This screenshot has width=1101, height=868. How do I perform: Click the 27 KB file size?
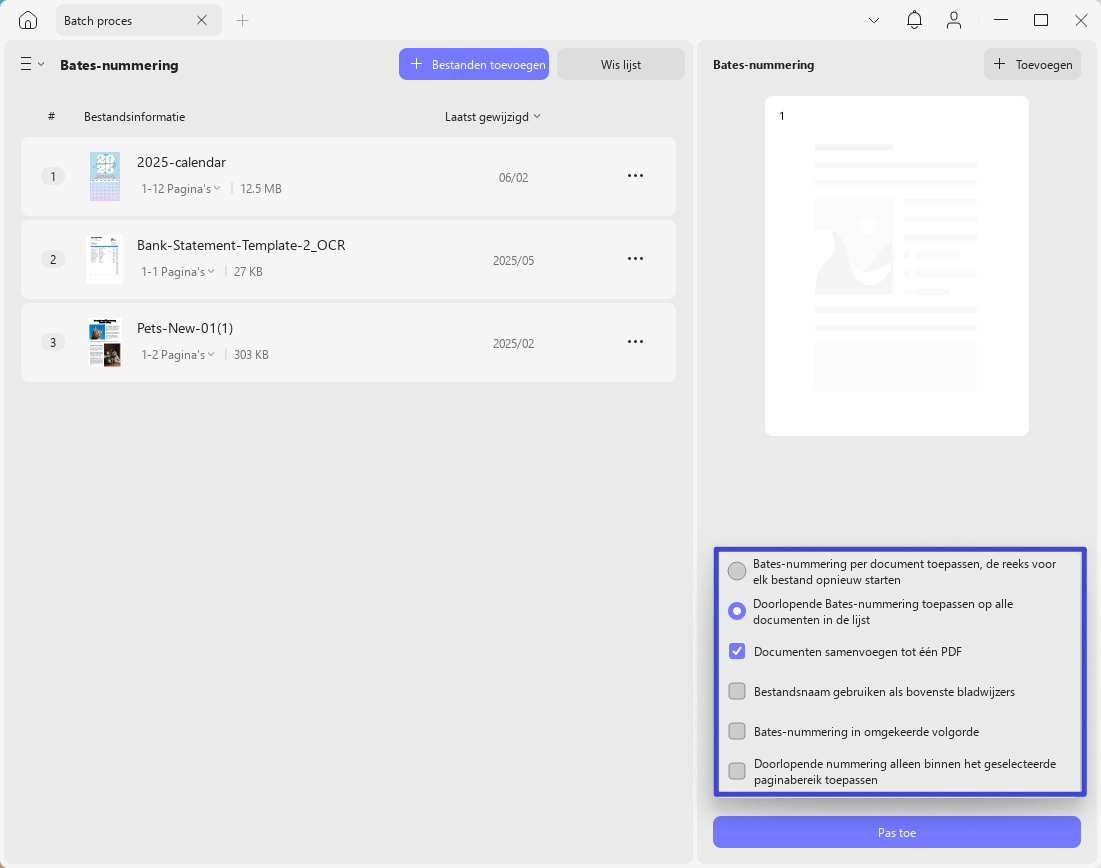248,271
